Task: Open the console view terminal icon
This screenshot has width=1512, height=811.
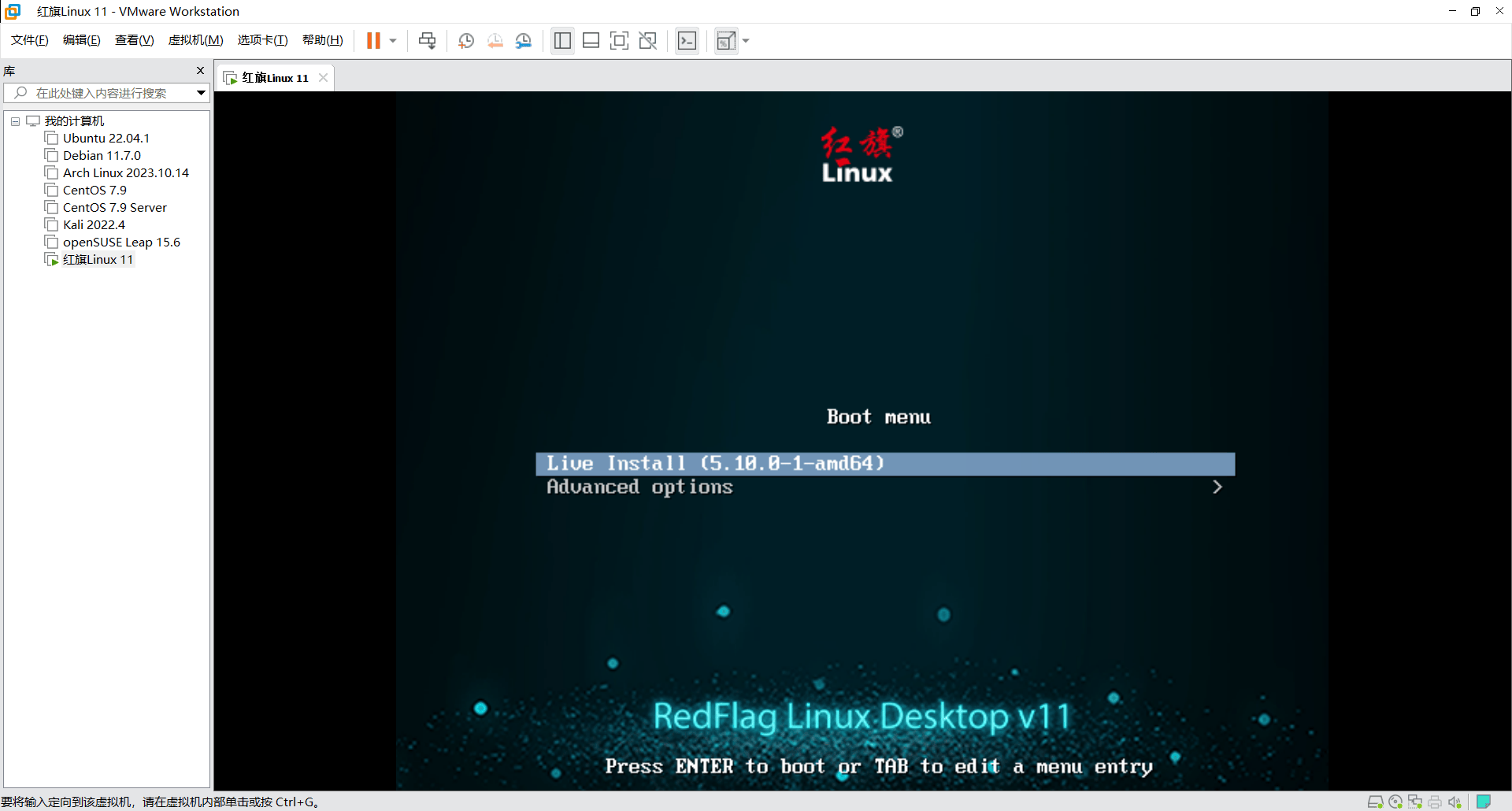Action: [x=687, y=41]
